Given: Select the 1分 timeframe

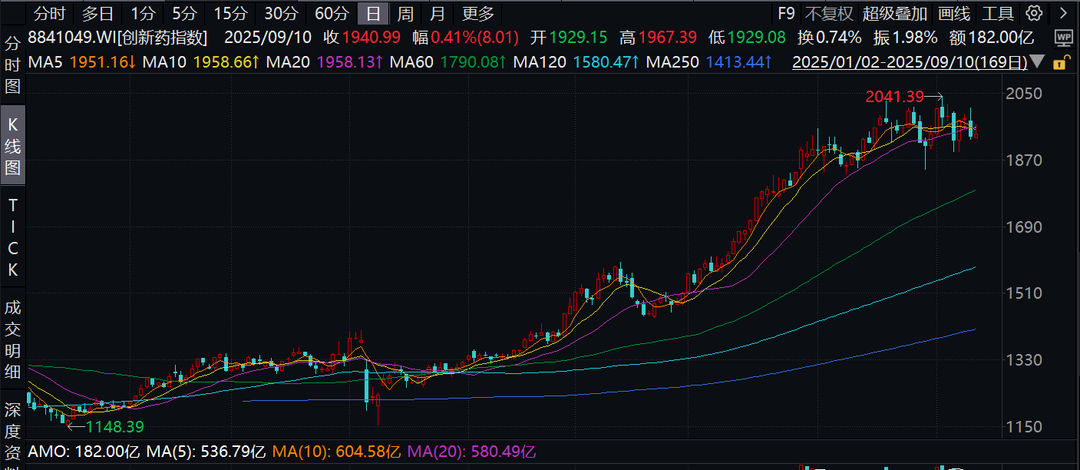Looking at the screenshot, I should tap(143, 13).
